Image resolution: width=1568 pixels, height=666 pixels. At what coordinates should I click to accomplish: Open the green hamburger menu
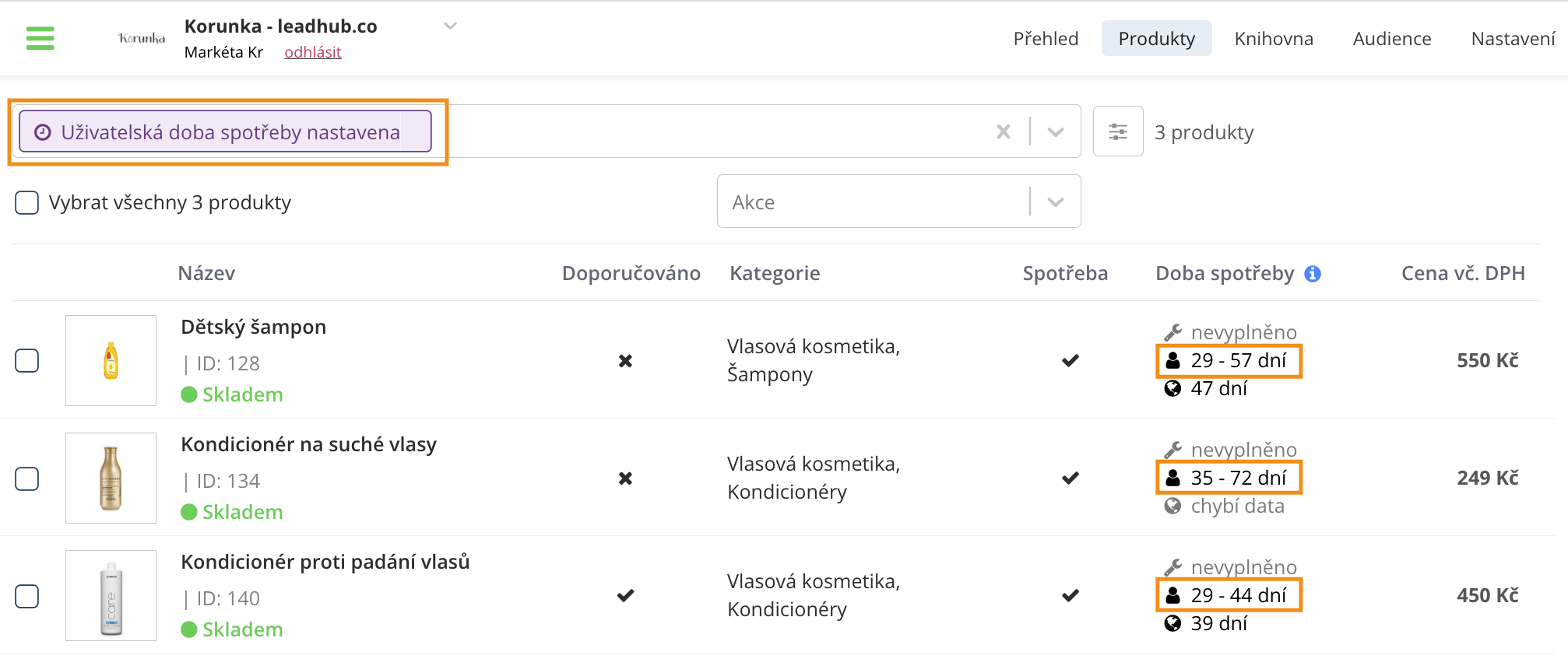(40, 38)
